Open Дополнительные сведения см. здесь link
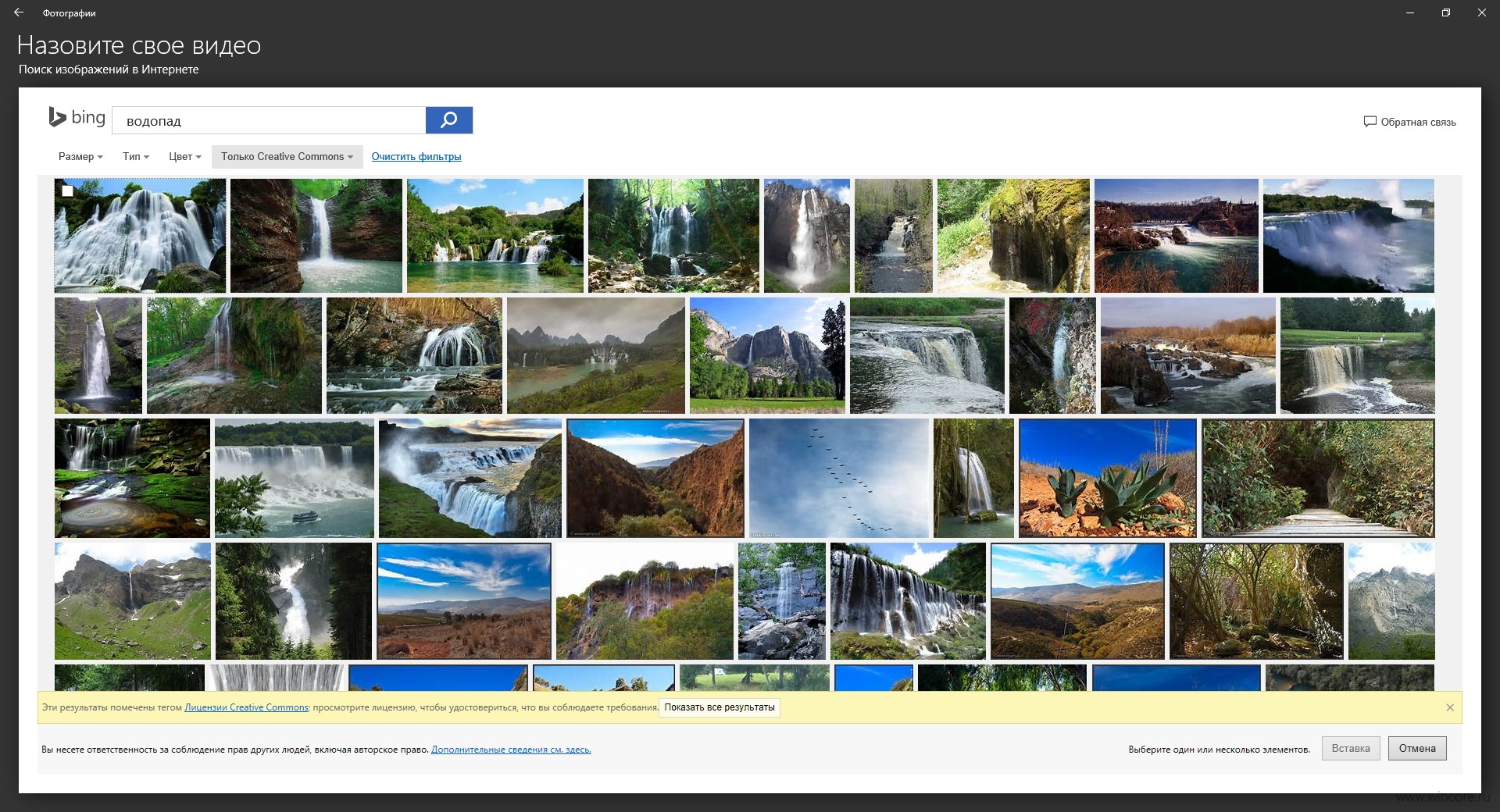 pyautogui.click(x=511, y=750)
